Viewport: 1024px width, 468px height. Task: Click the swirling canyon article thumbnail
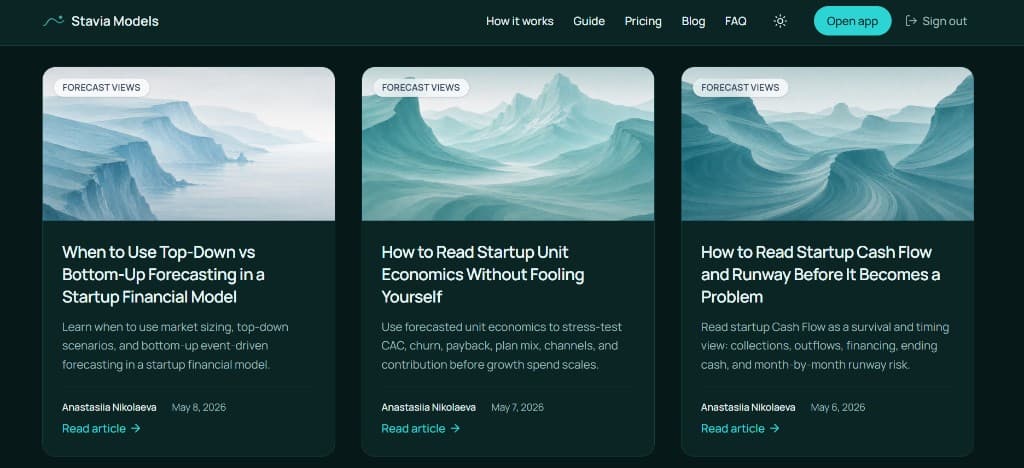tap(827, 144)
